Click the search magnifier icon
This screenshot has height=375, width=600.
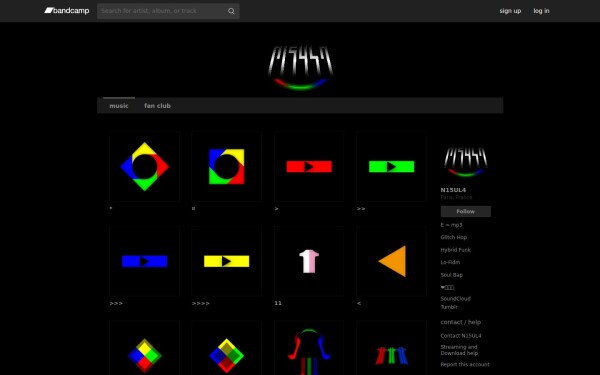point(231,11)
